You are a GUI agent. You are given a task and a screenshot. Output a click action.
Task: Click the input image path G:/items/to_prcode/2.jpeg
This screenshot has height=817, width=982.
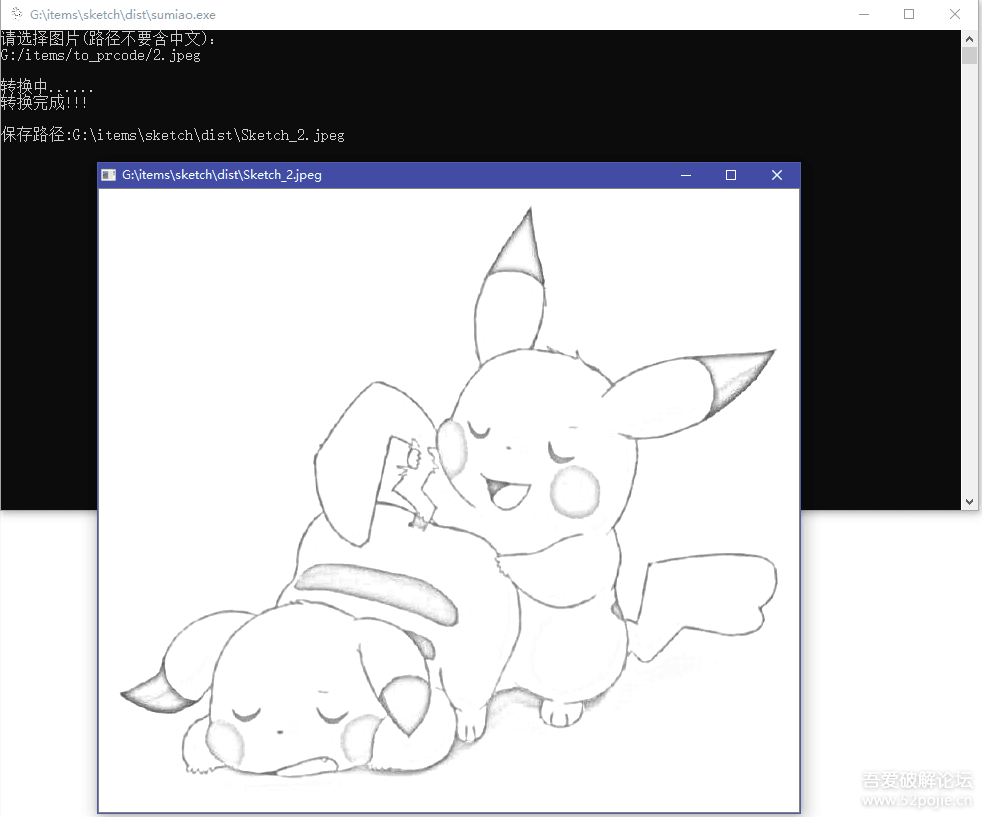pos(99,55)
